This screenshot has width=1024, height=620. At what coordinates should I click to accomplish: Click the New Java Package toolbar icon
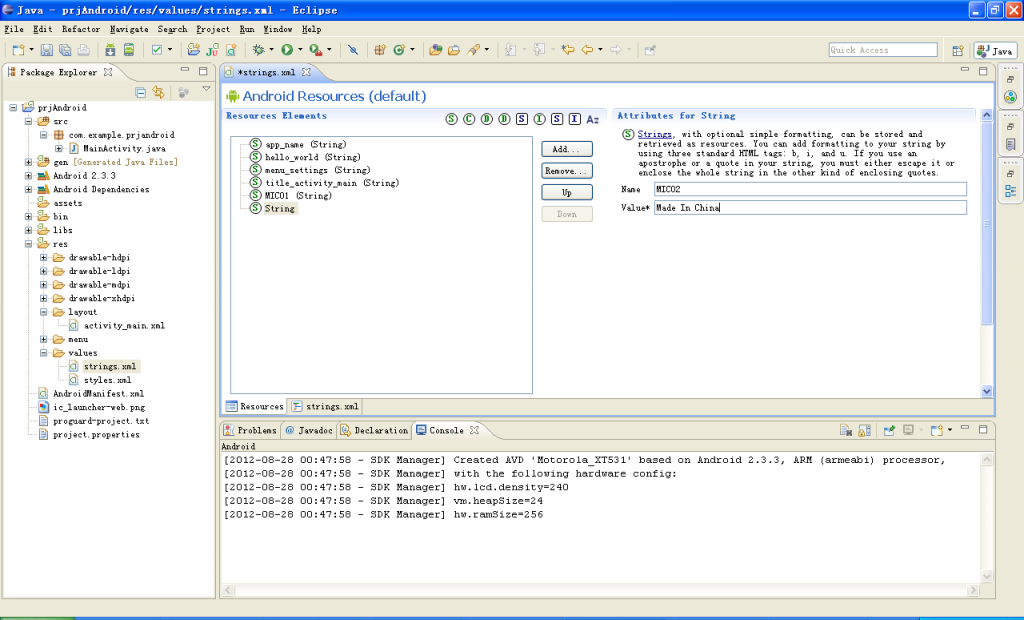pos(380,50)
